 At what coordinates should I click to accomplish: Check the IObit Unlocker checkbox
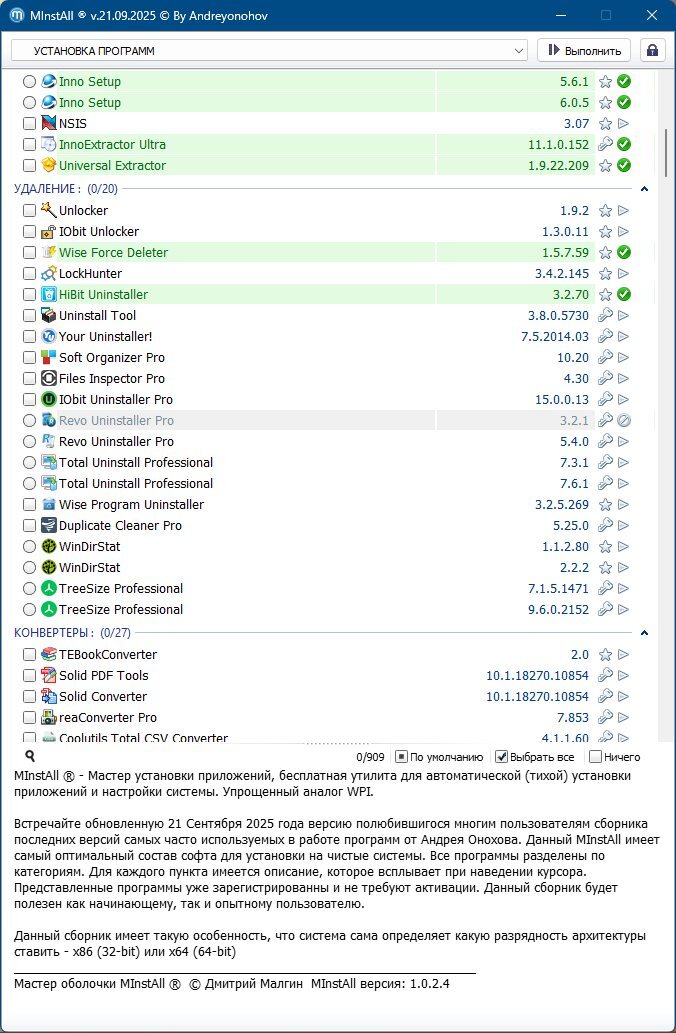click(x=30, y=232)
